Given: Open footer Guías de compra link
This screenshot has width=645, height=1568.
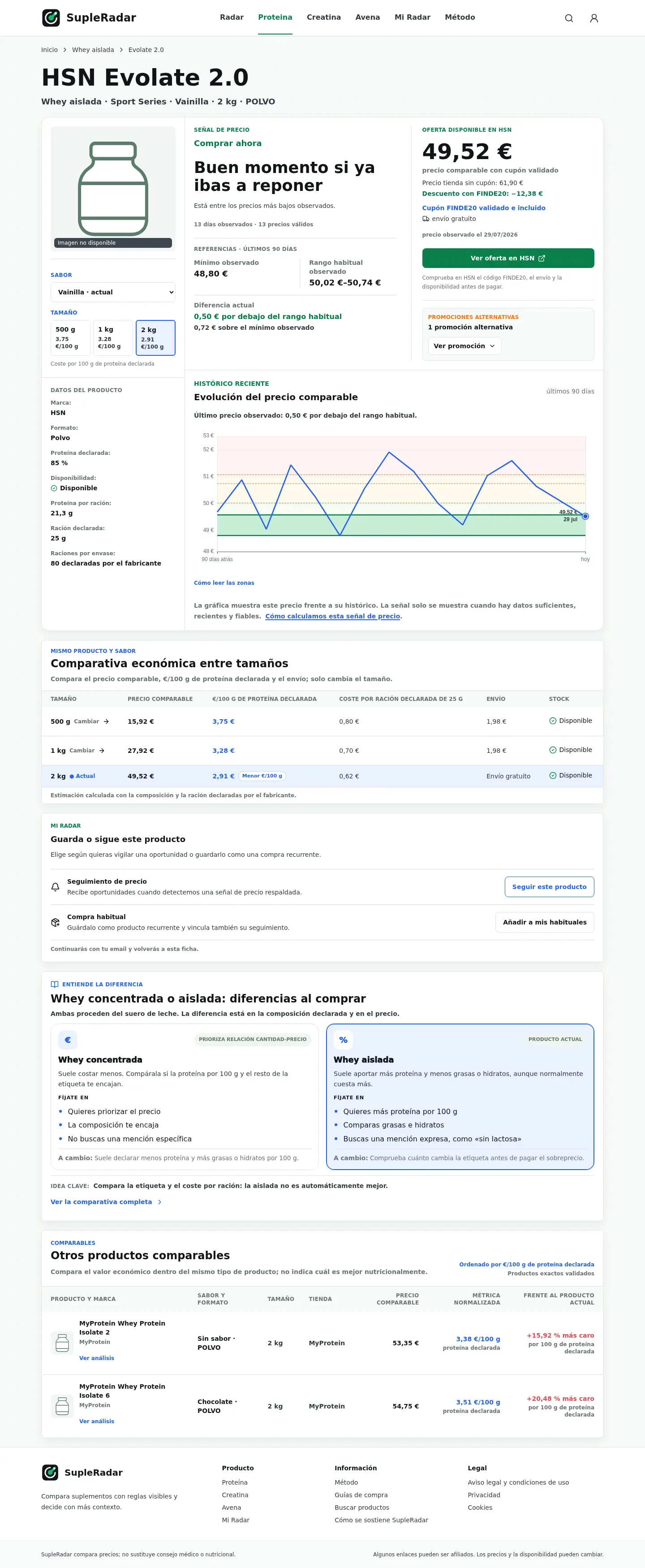Looking at the screenshot, I should coord(361,1495).
